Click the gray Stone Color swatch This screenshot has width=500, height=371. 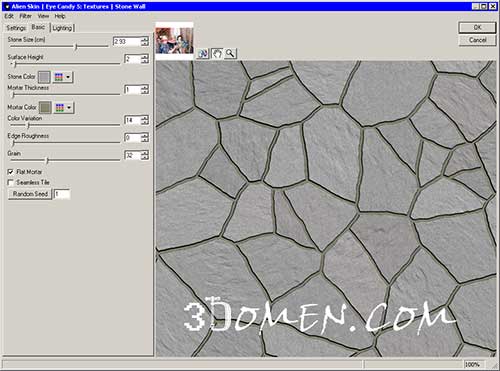tap(44, 77)
